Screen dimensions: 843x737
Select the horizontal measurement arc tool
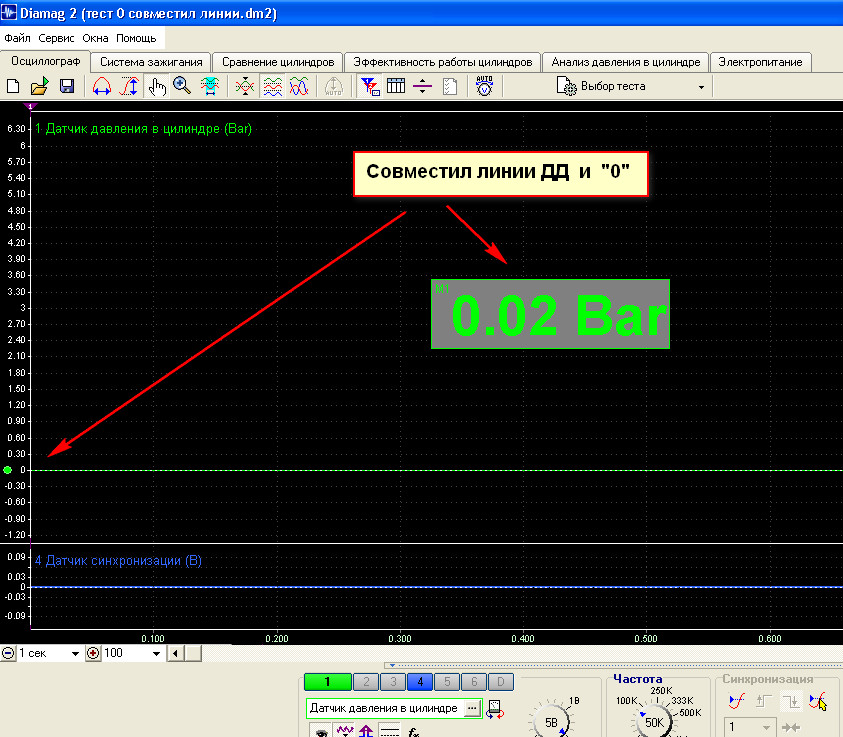pyautogui.click(x=102, y=86)
